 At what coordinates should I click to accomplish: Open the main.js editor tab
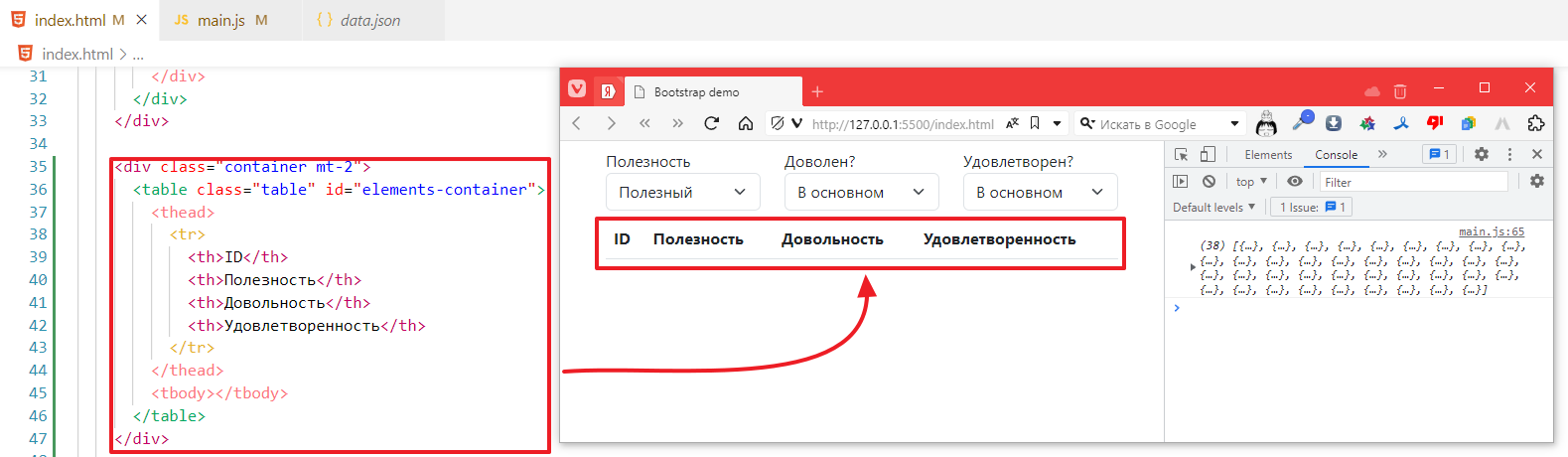(220, 20)
